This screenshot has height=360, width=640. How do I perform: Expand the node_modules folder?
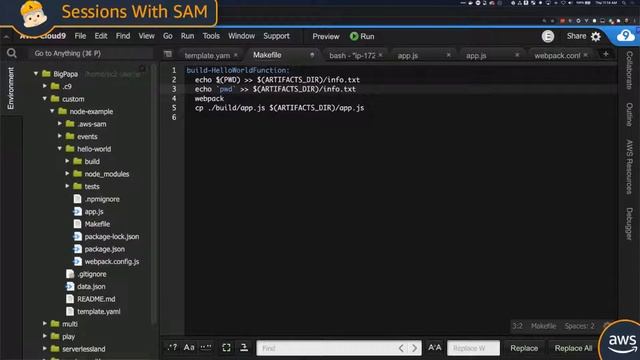[x=67, y=173]
